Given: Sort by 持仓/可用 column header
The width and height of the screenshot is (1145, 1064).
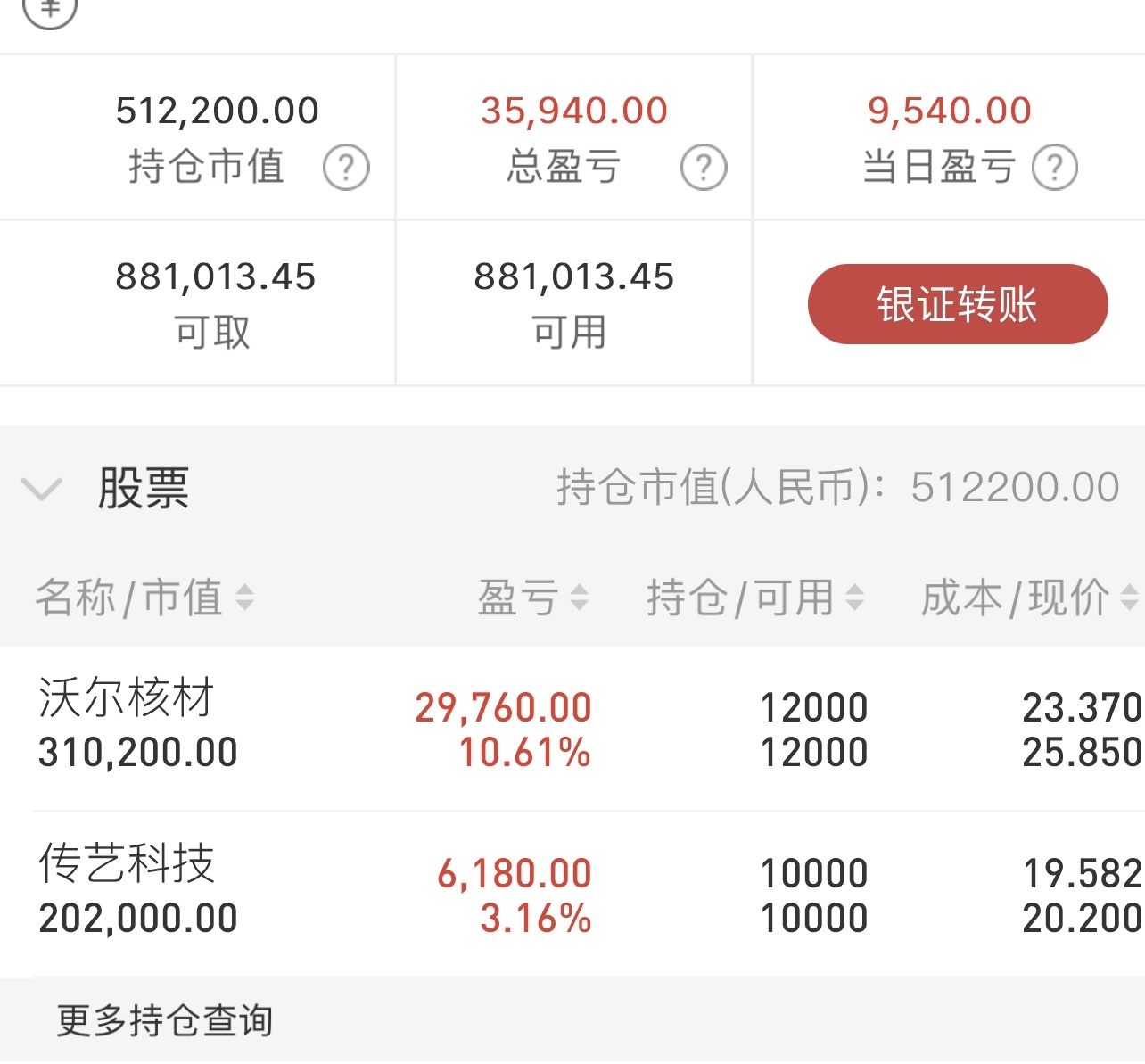Looking at the screenshot, I should click(x=740, y=598).
